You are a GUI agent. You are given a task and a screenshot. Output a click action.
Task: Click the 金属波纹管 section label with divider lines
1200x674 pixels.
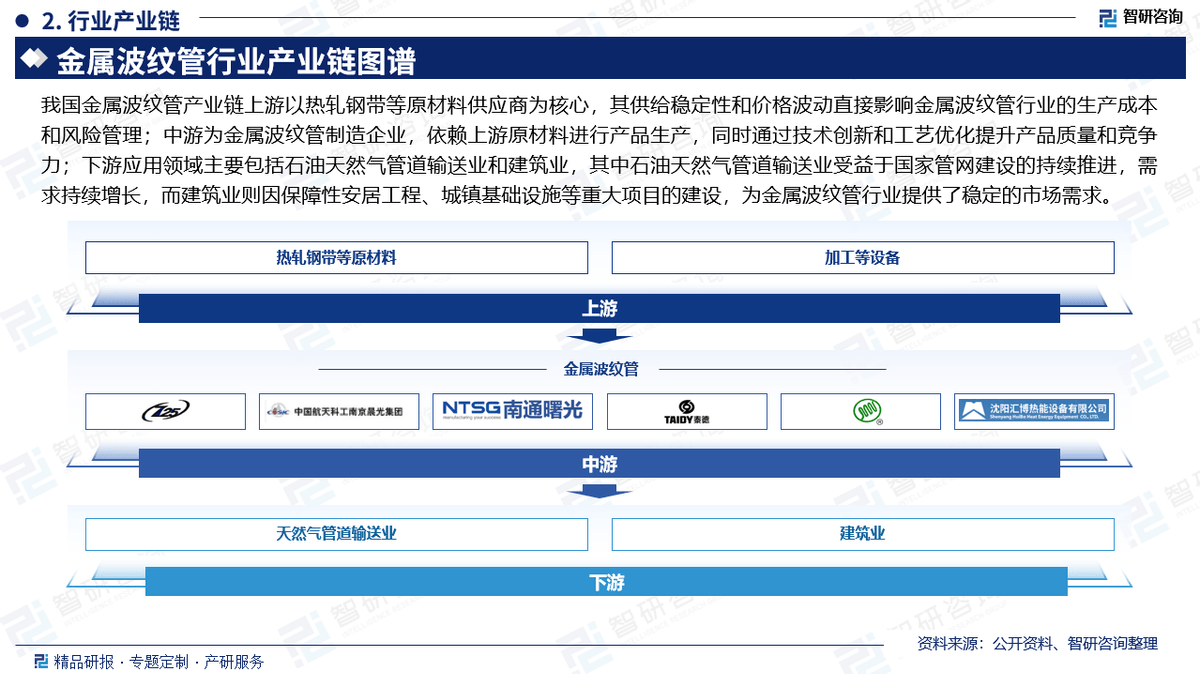pyautogui.click(x=600, y=368)
